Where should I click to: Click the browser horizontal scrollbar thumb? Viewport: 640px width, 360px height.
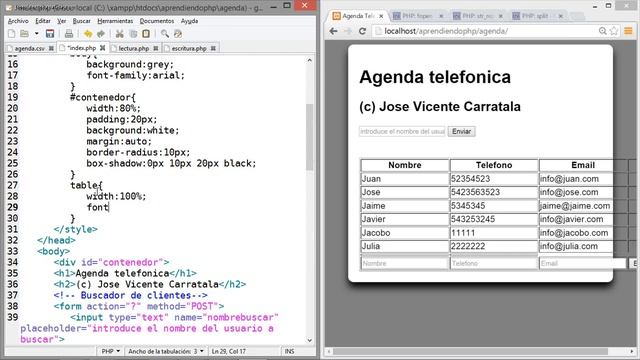point(471,351)
